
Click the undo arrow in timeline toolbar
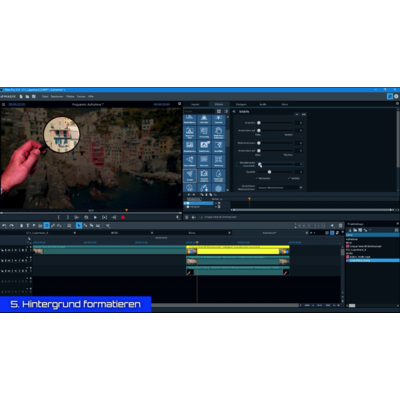pos(4,226)
